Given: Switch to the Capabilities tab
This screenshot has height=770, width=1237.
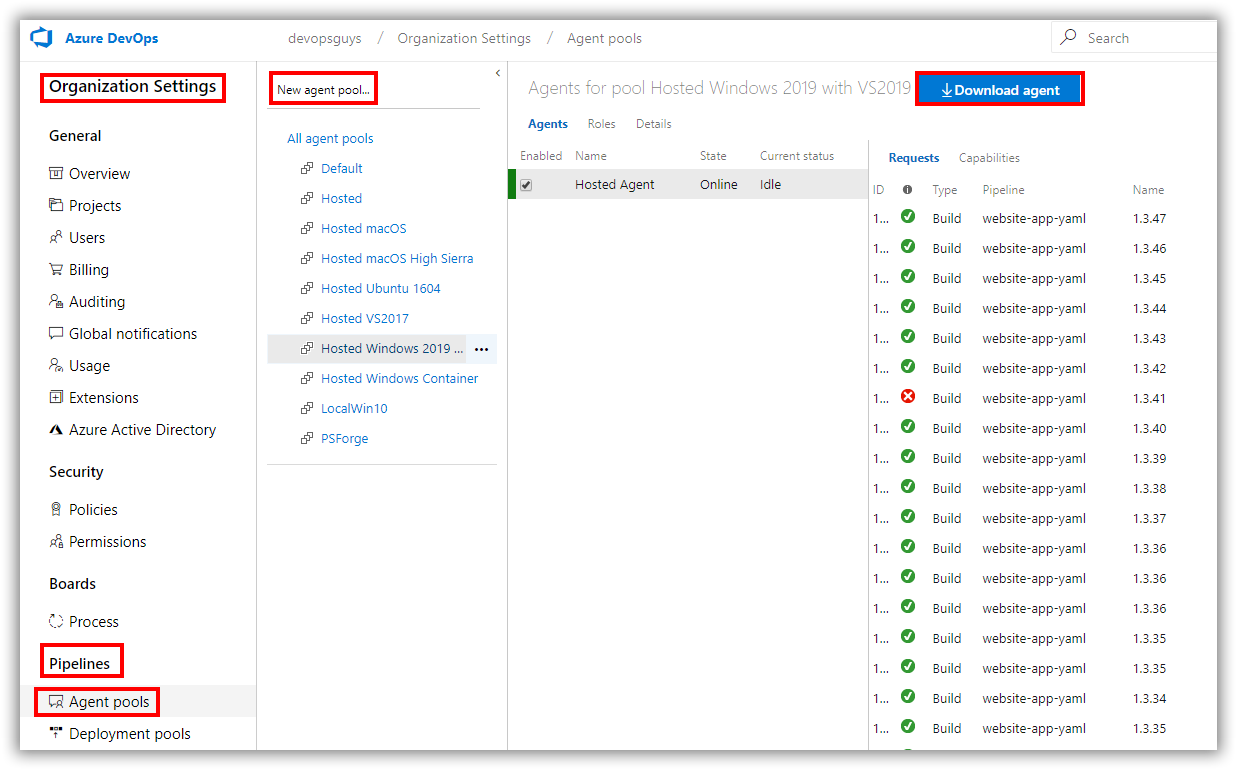Looking at the screenshot, I should [989, 157].
